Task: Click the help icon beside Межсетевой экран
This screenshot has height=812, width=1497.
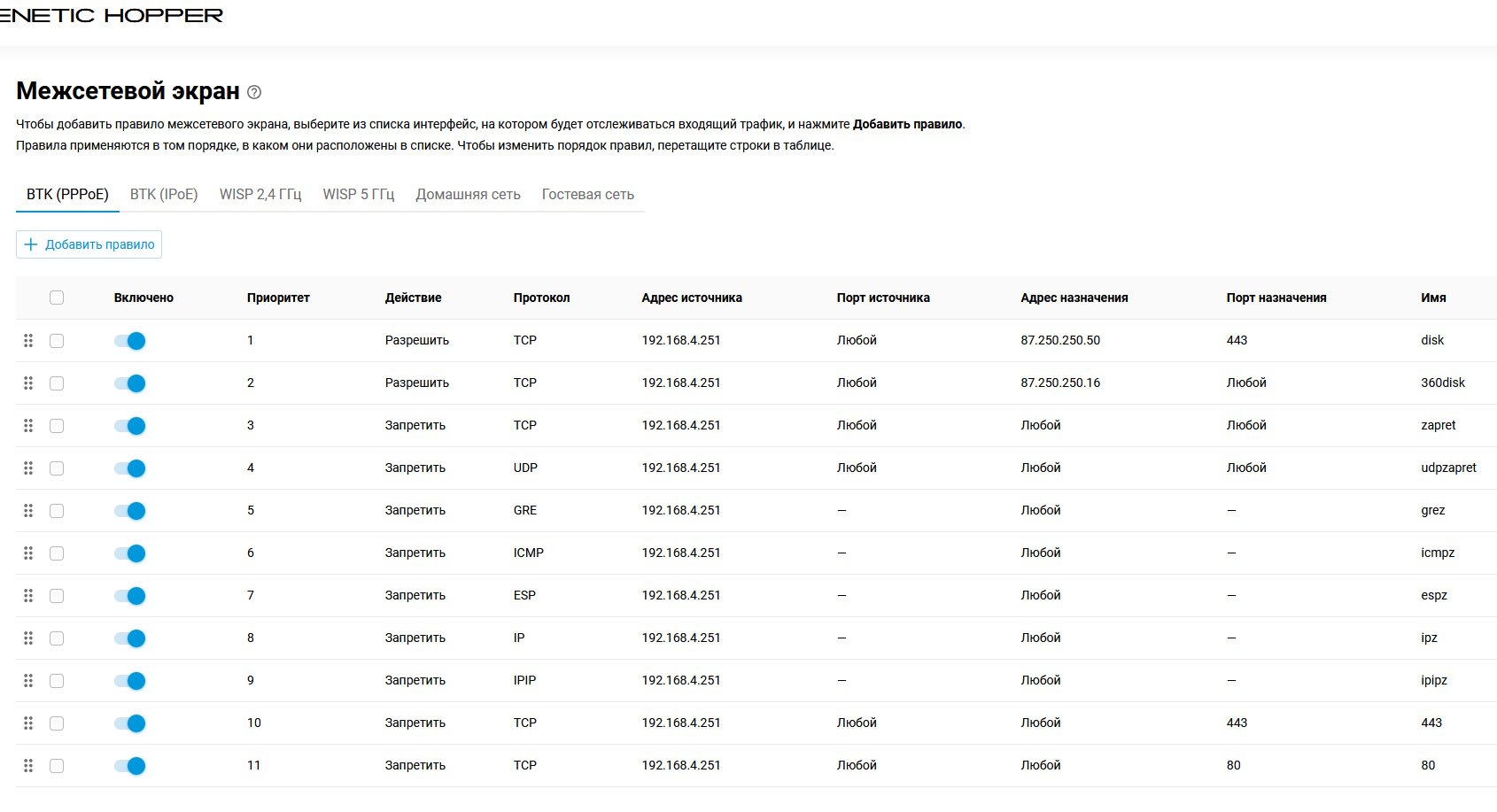Action: tap(254, 92)
